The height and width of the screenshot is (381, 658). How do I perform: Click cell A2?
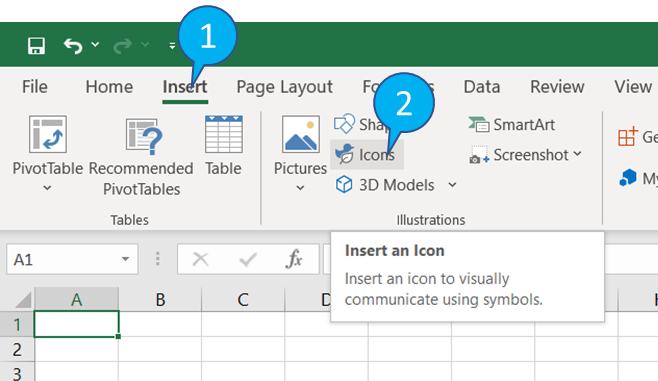76,349
